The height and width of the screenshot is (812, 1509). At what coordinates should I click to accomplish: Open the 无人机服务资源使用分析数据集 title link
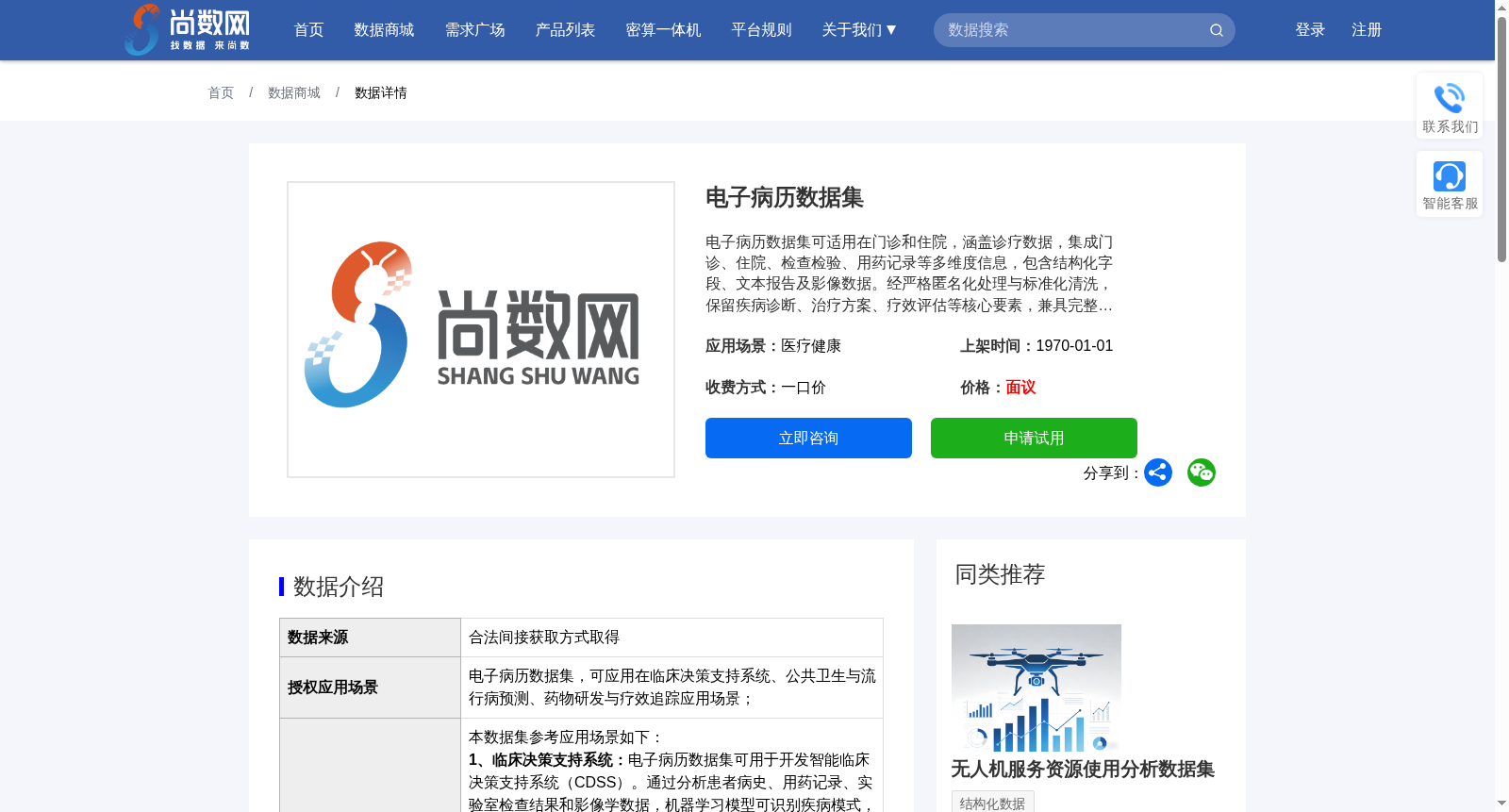click(1083, 769)
